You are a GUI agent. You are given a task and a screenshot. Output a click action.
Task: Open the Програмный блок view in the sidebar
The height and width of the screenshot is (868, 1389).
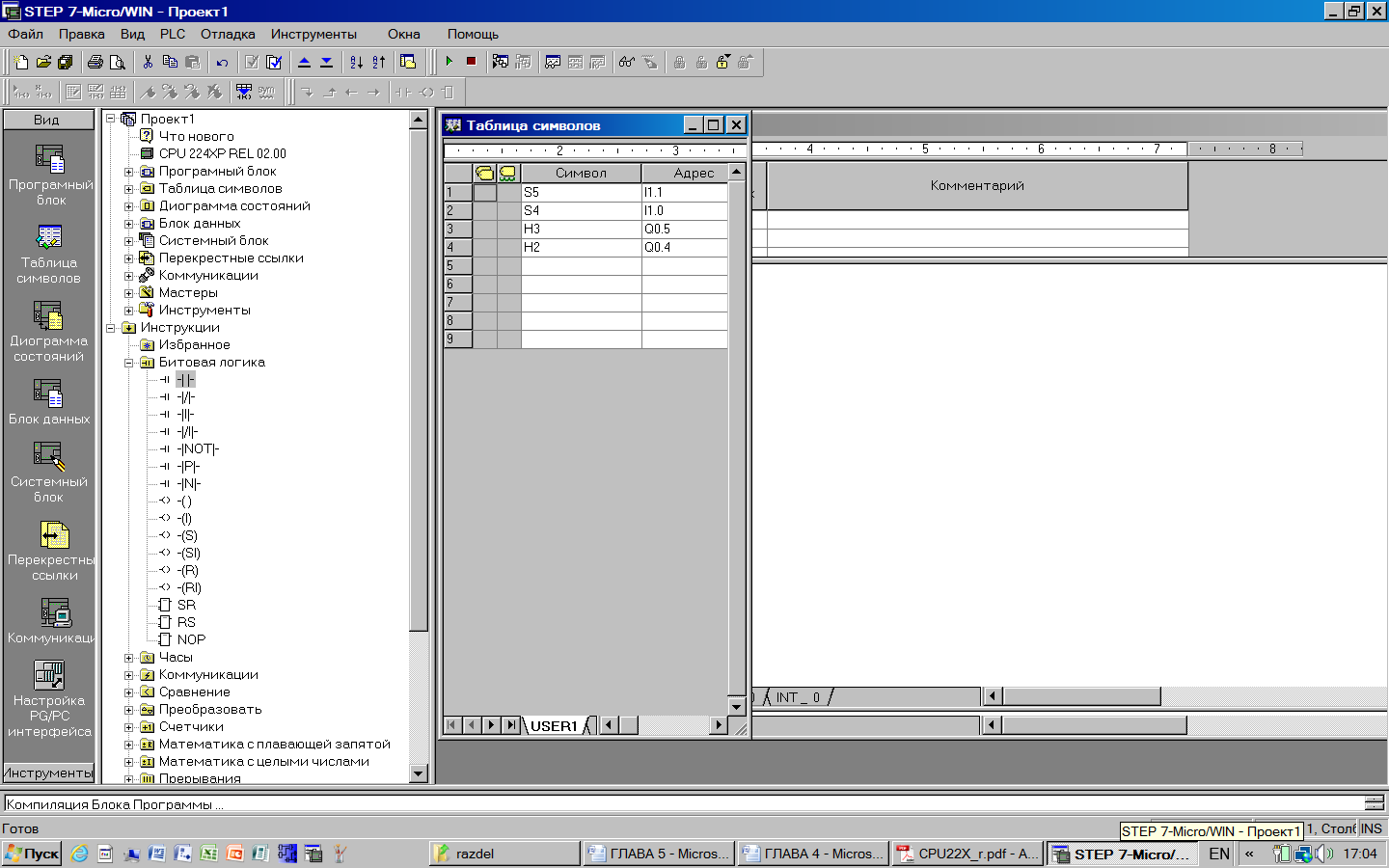click(50, 174)
